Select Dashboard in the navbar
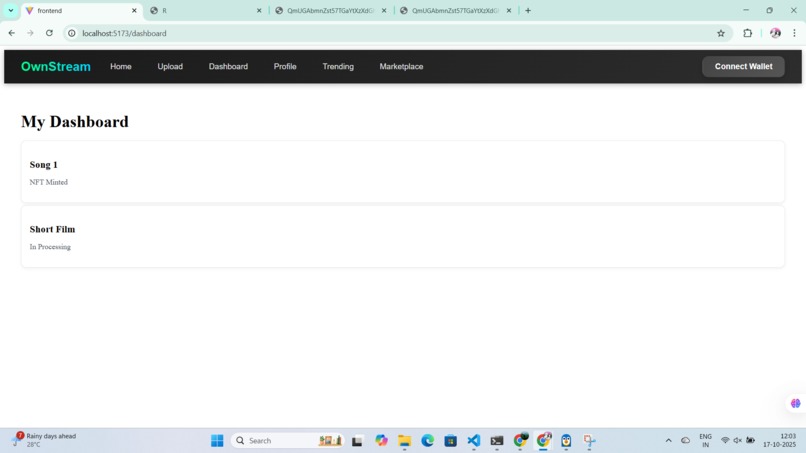Screen dimensions: 806x453 pyautogui.click(x=228, y=66)
